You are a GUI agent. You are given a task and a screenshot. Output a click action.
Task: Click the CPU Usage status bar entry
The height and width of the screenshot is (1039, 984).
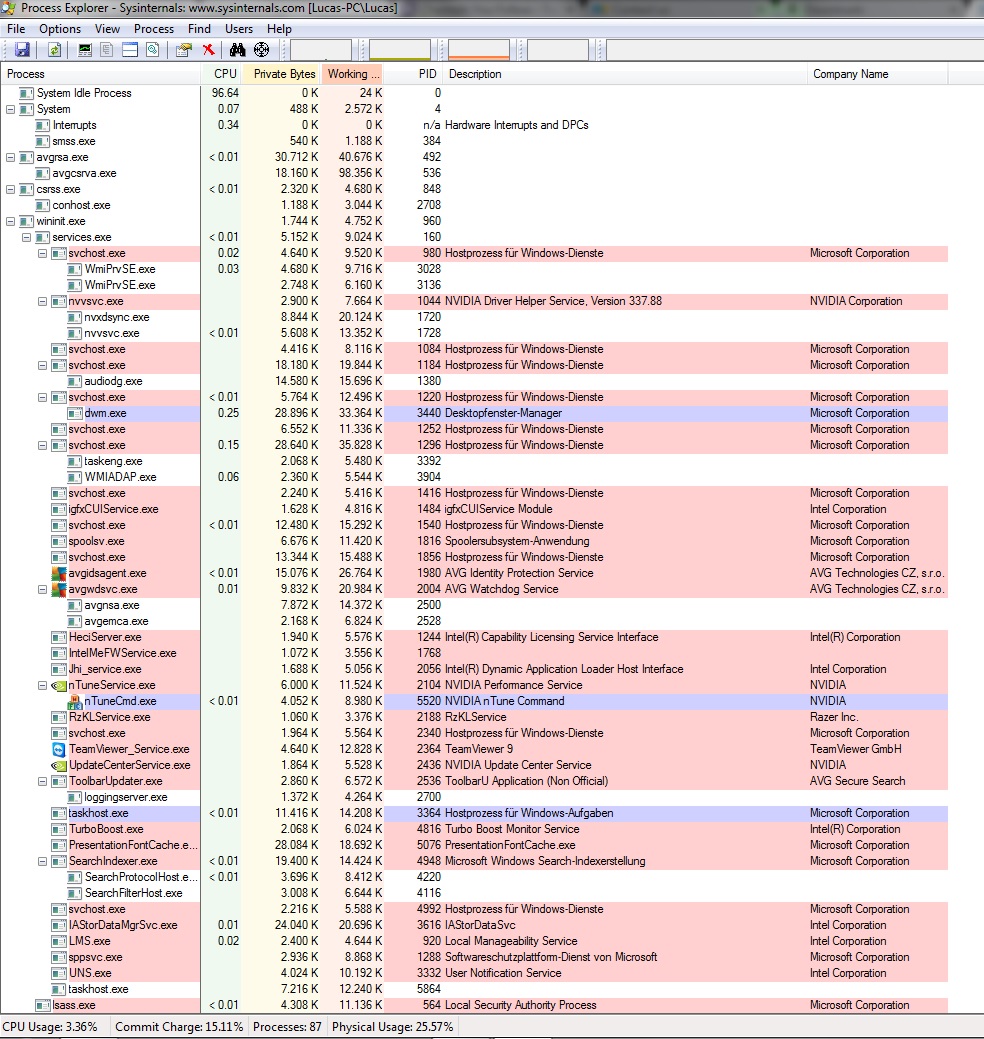click(x=50, y=1027)
